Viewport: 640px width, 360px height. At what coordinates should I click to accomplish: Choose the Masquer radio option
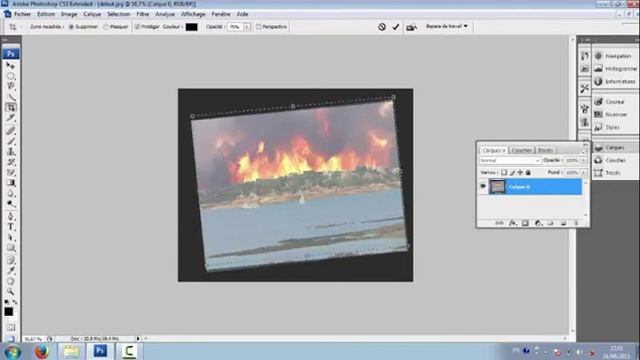point(106,27)
